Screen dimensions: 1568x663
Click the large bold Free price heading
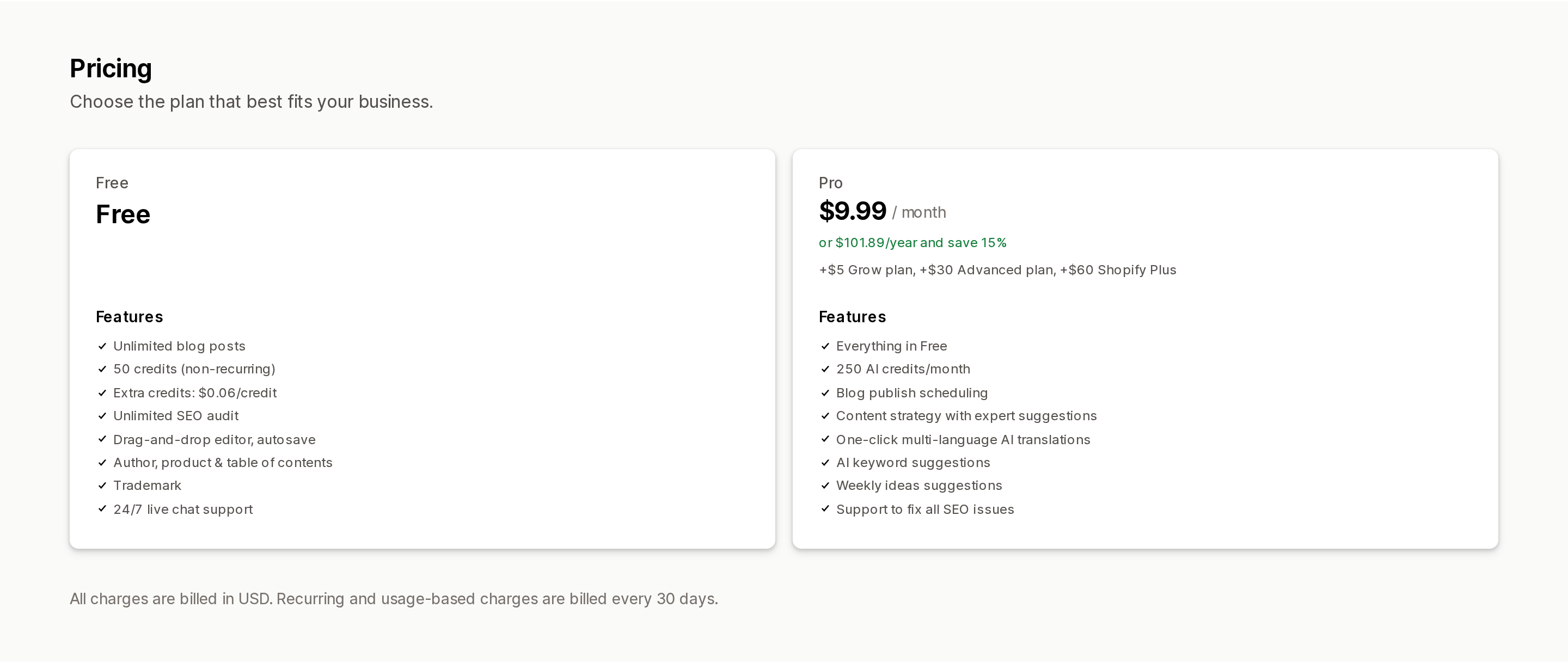123,214
